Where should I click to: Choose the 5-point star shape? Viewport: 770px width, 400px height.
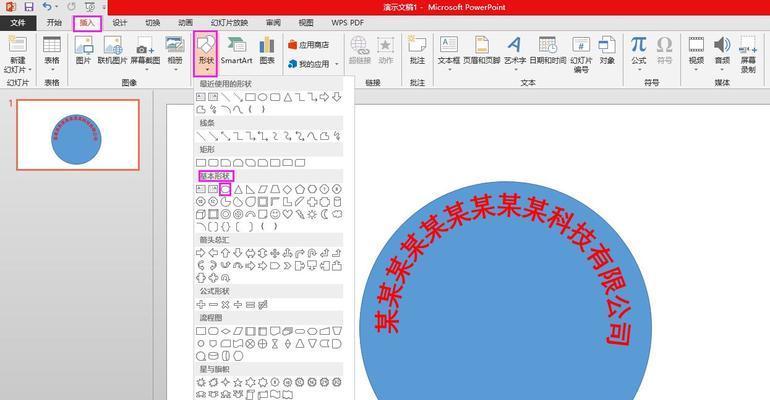(x=238, y=382)
